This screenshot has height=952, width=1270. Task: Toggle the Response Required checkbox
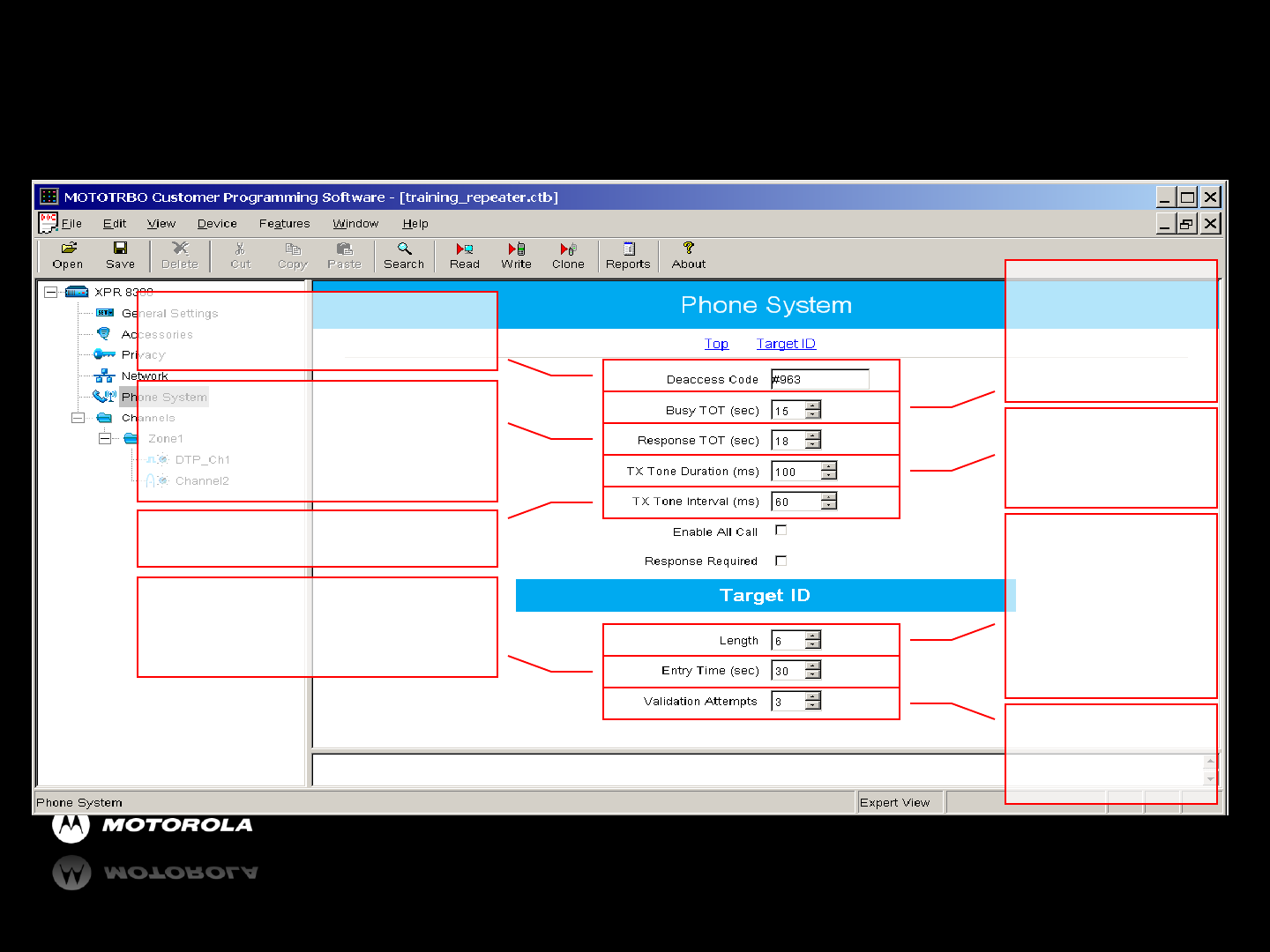[781, 561]
